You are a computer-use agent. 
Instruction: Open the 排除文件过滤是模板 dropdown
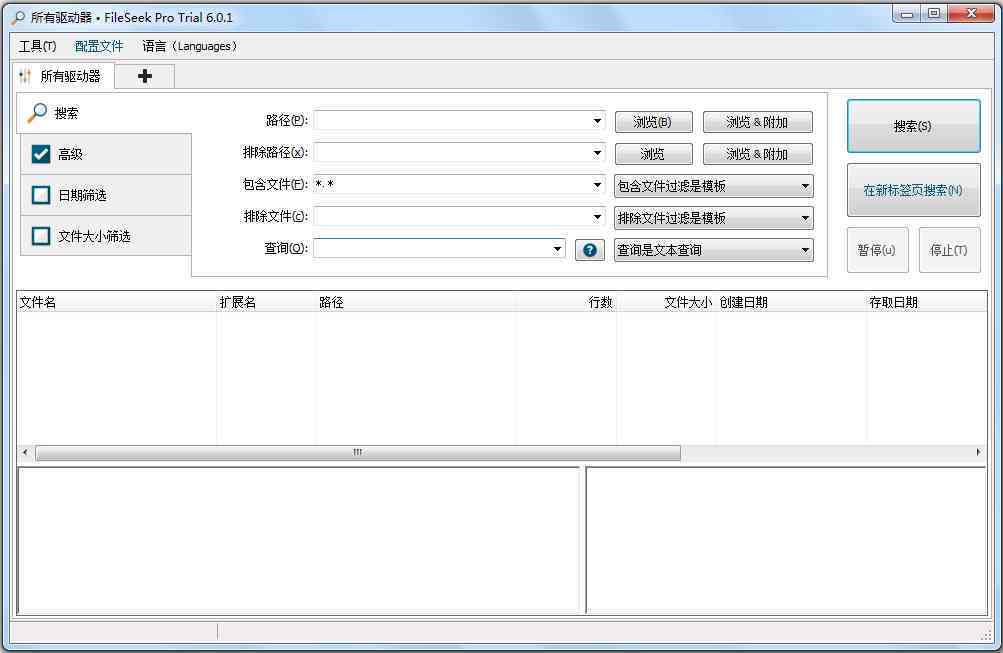click(x=714, y=218)
